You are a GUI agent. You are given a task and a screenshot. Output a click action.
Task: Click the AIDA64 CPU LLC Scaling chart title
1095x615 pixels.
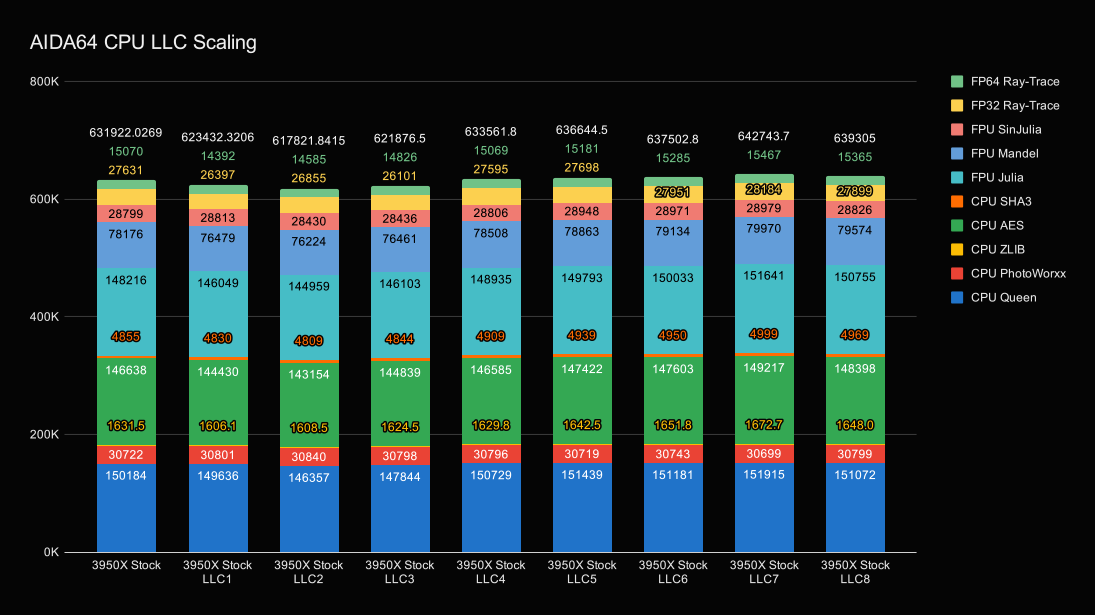(x=143, y=42)
